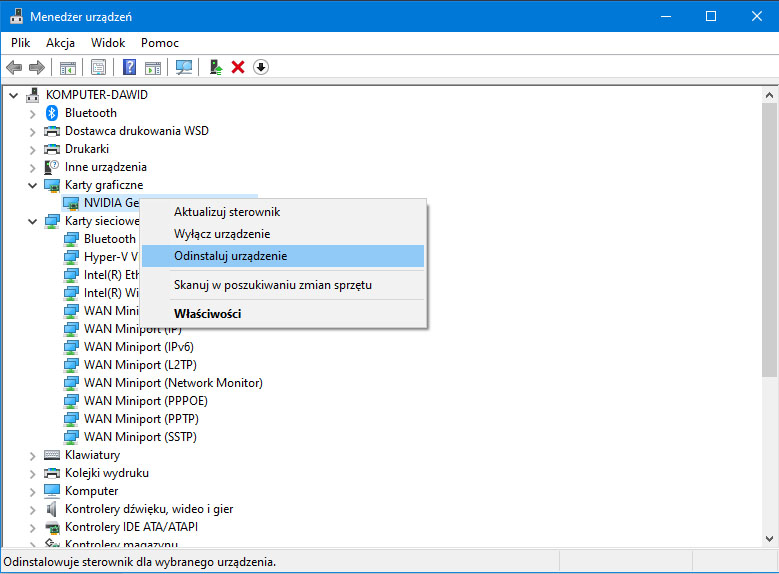This screenshot has width=779, height=574.
Task: Click the red X uninstall device icon
Action: point(238,67)
